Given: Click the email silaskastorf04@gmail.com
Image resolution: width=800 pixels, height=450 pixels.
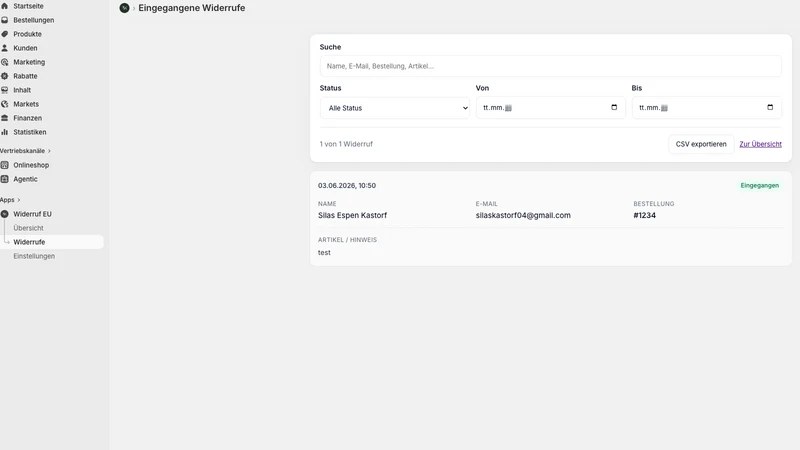Looking at the screenshot, I should (x=523, y=215).
